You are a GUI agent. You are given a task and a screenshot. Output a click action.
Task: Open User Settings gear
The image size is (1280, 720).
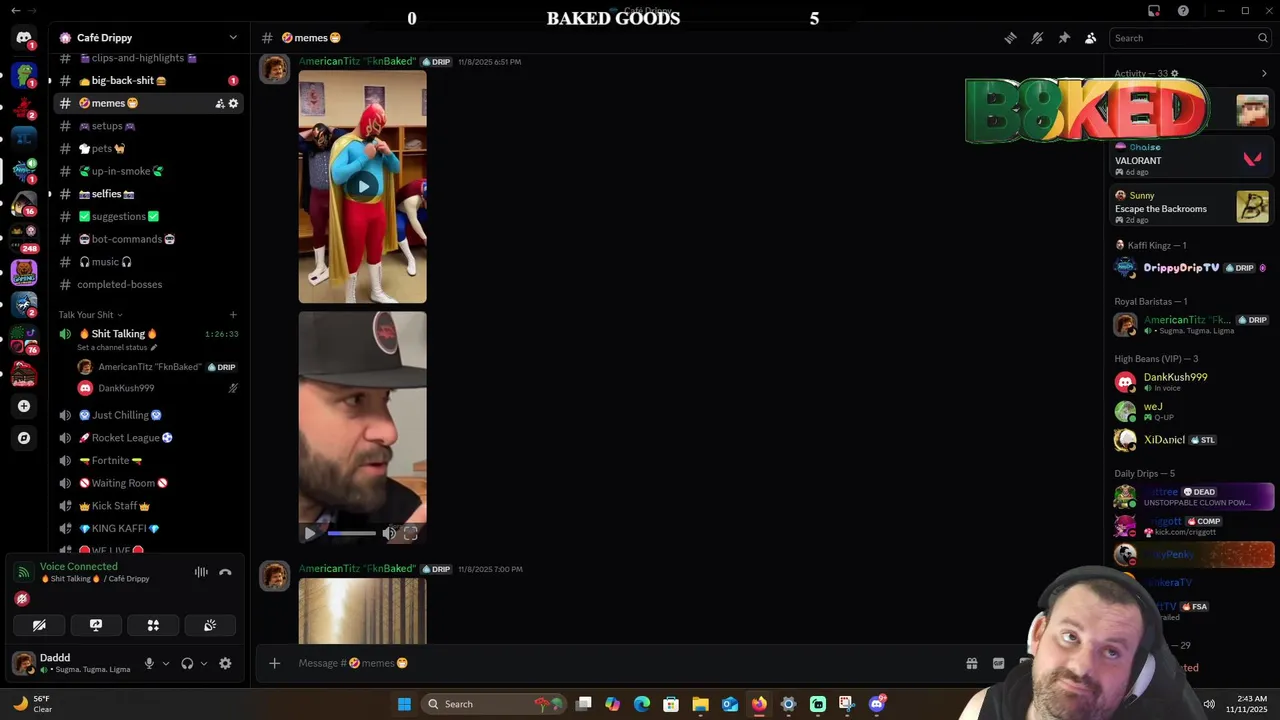[225, 663]
